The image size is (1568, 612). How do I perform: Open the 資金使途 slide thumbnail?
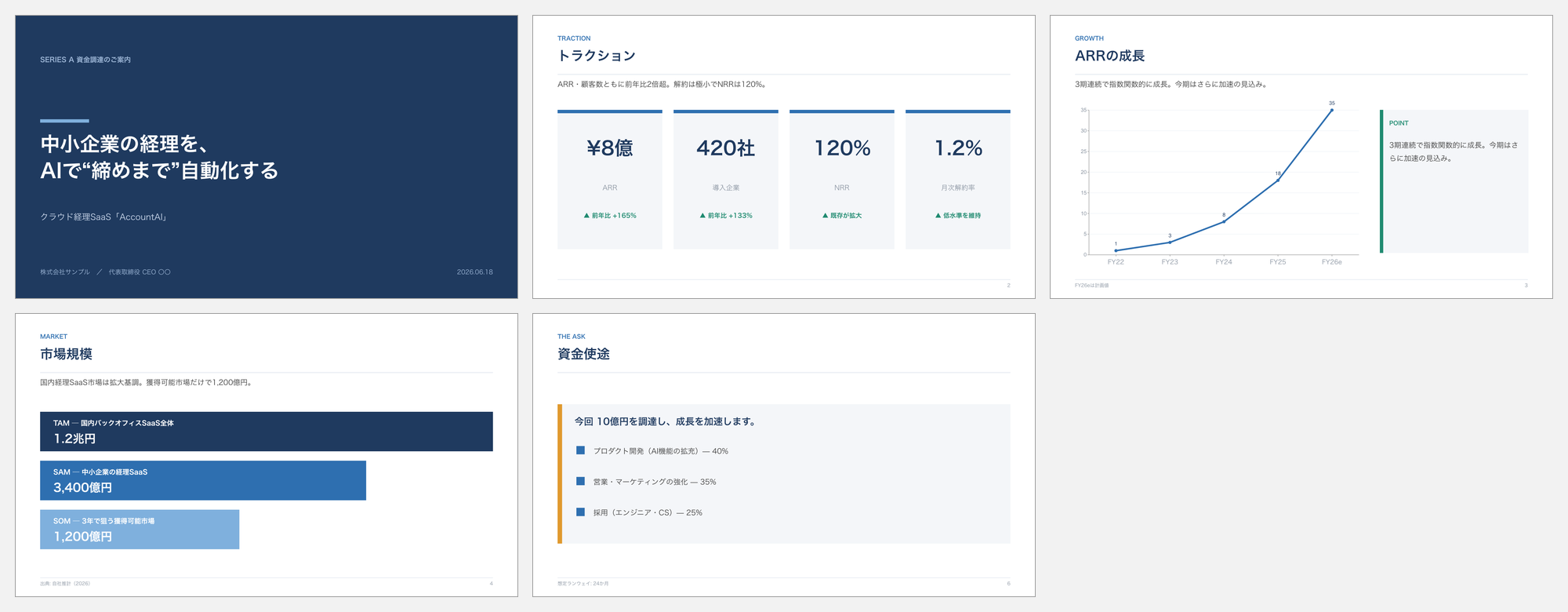[x=784, y=455]
